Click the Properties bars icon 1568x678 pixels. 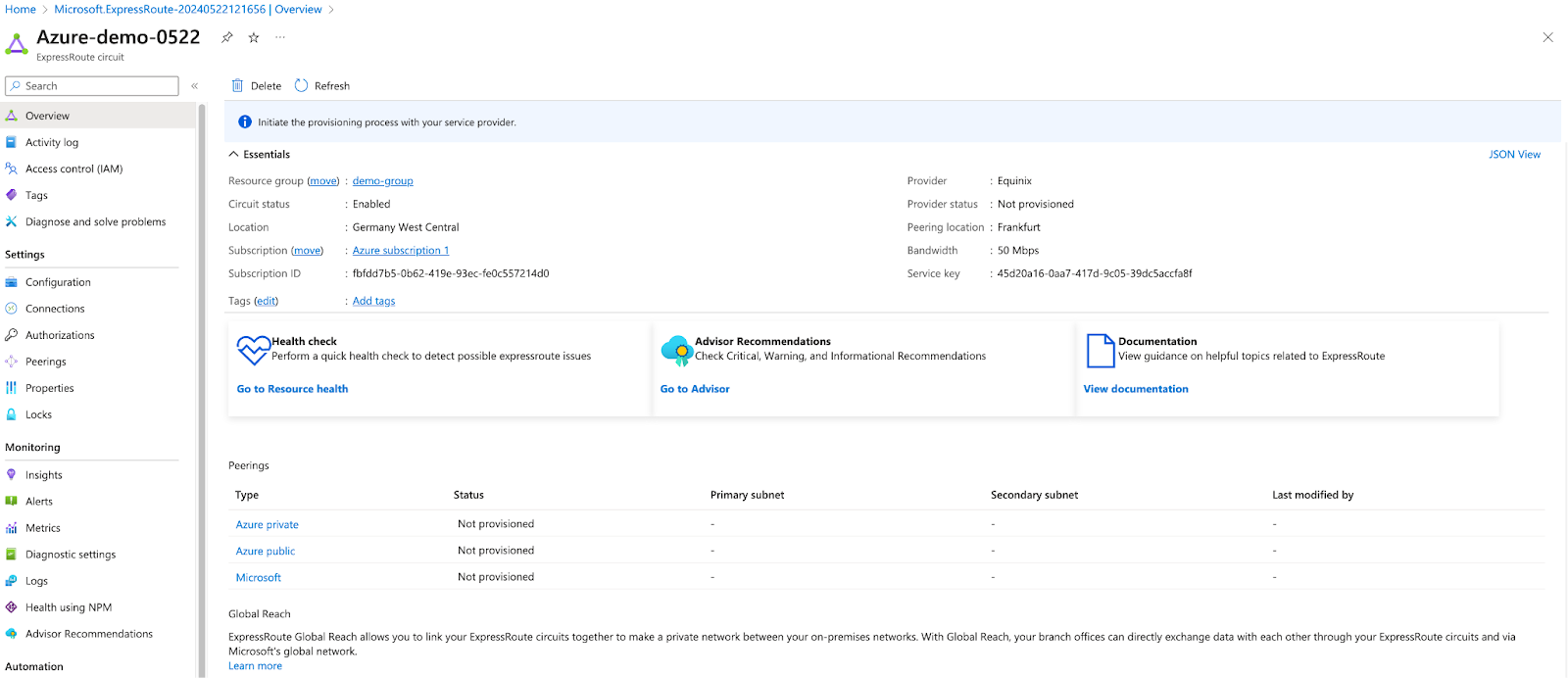point(12,388)
